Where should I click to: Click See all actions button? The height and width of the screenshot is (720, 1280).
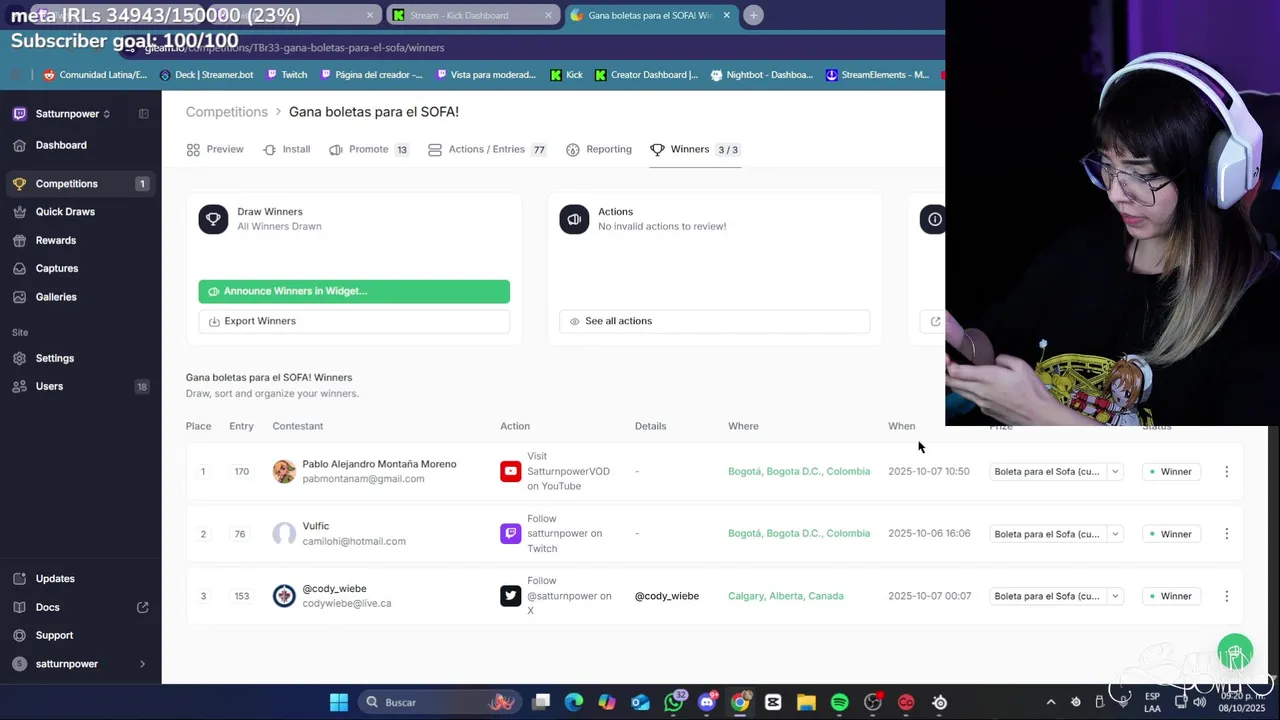tap(714, 321)
